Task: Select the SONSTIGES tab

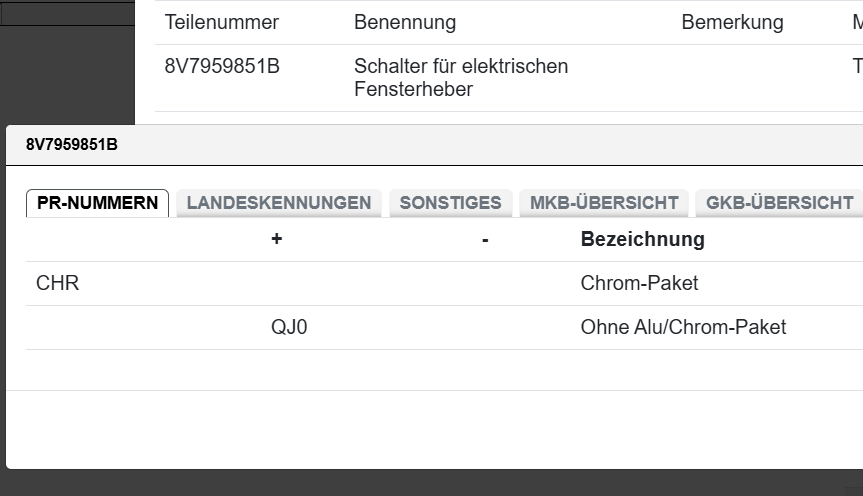Action: pos(450,203)
